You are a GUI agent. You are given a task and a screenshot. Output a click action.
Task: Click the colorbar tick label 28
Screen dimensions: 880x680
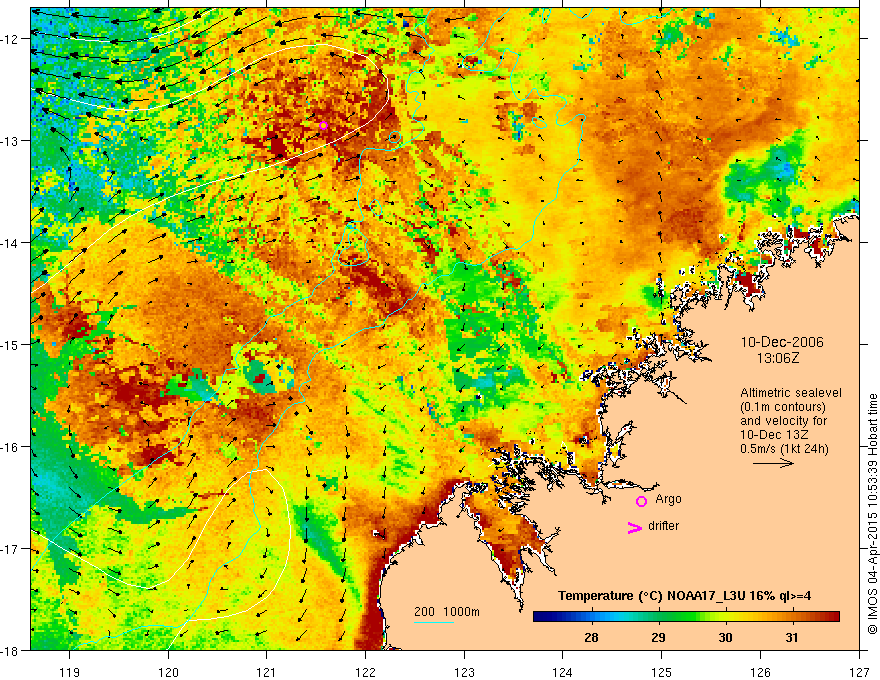point(591,637)
